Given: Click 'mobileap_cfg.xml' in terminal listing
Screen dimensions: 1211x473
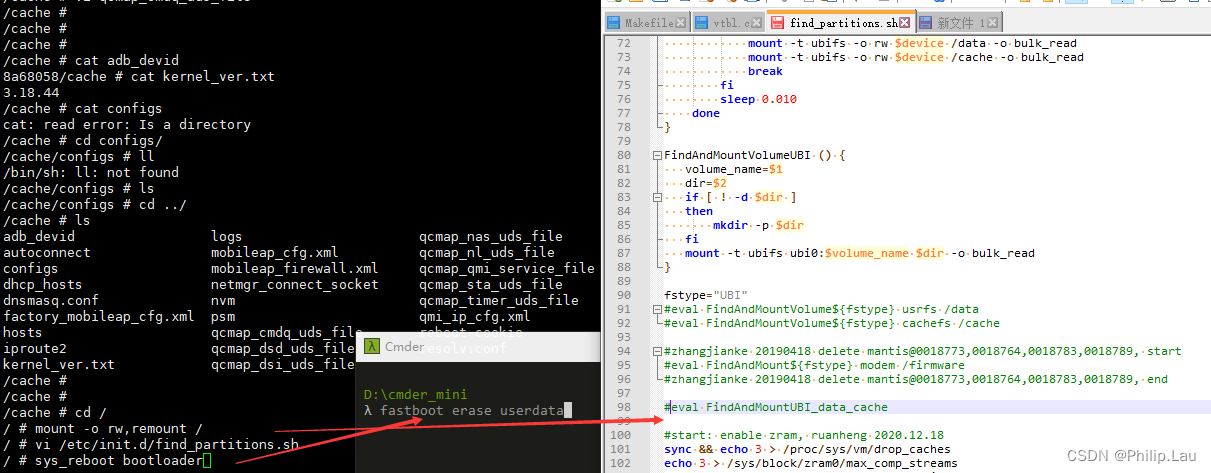Looking at the screenshot, I should coord(275,252).
